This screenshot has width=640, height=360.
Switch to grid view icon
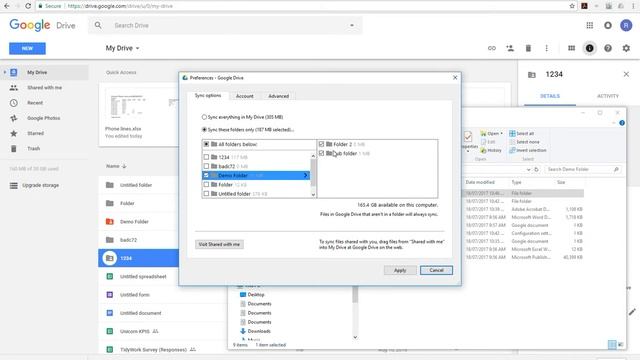click(571, 48)
